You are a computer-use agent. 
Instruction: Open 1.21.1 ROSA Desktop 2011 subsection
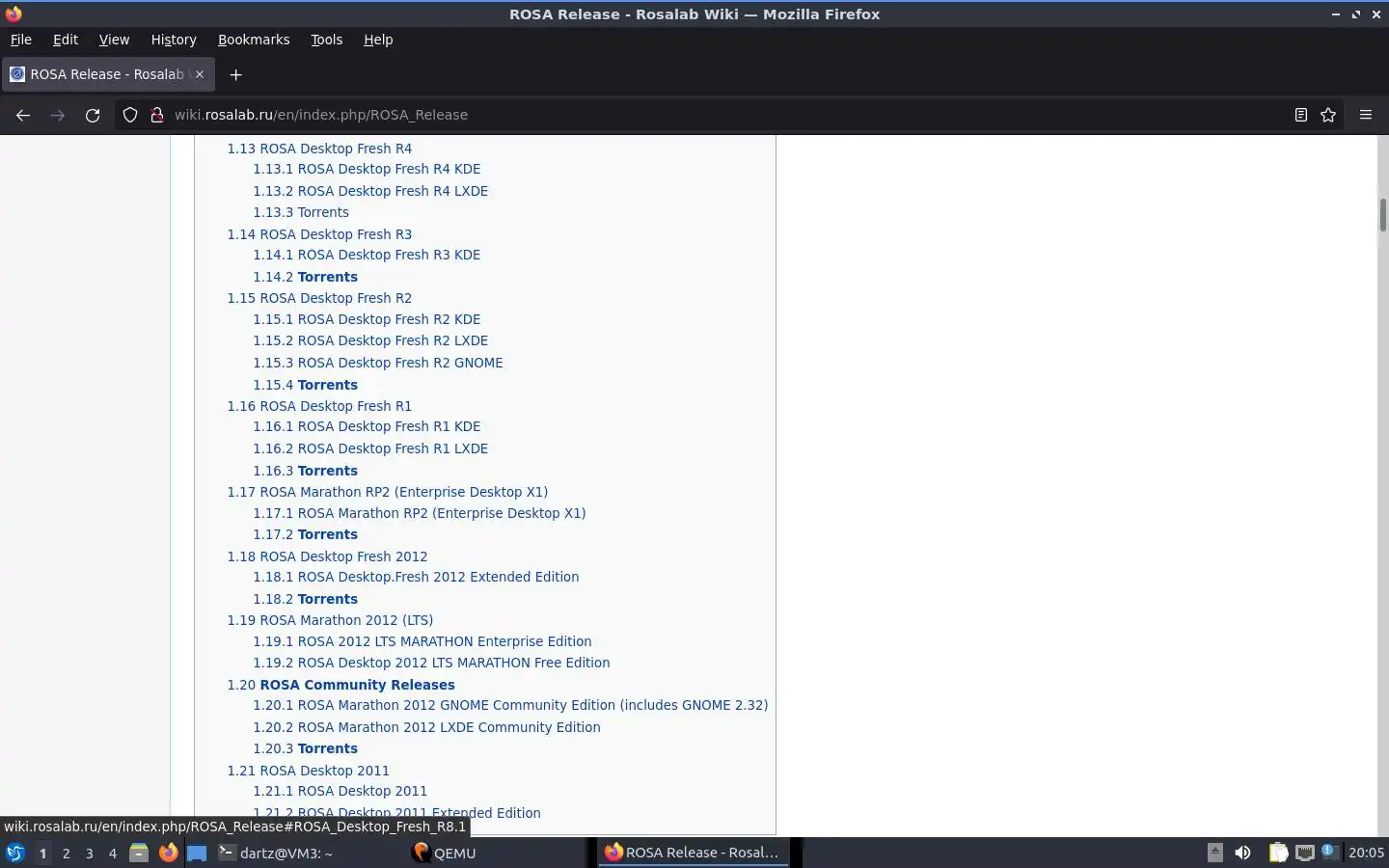coord(340,791)
